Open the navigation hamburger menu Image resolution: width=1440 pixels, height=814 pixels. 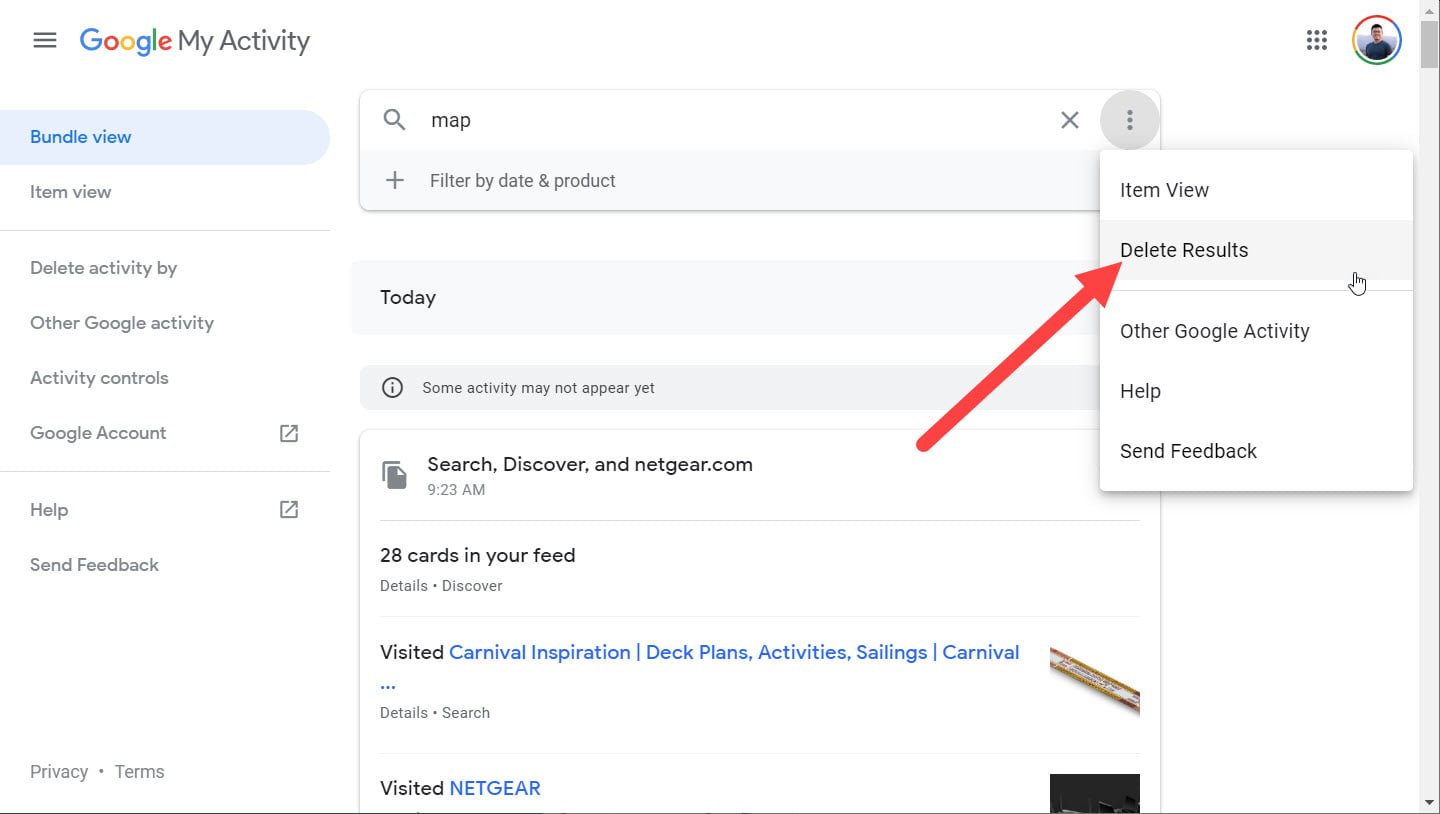coord(44,40)
